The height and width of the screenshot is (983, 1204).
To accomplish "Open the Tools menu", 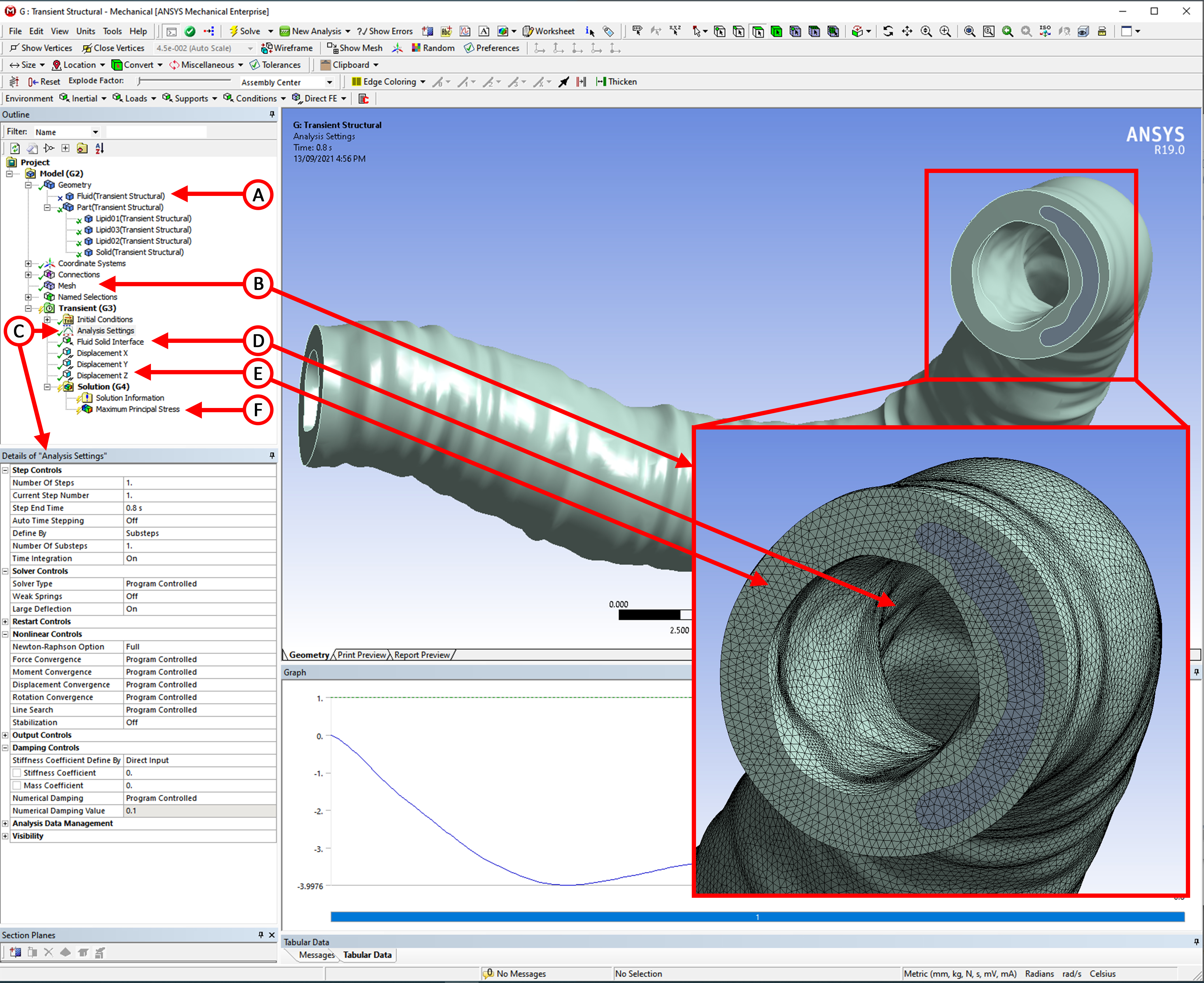I will tap(112, 31).
